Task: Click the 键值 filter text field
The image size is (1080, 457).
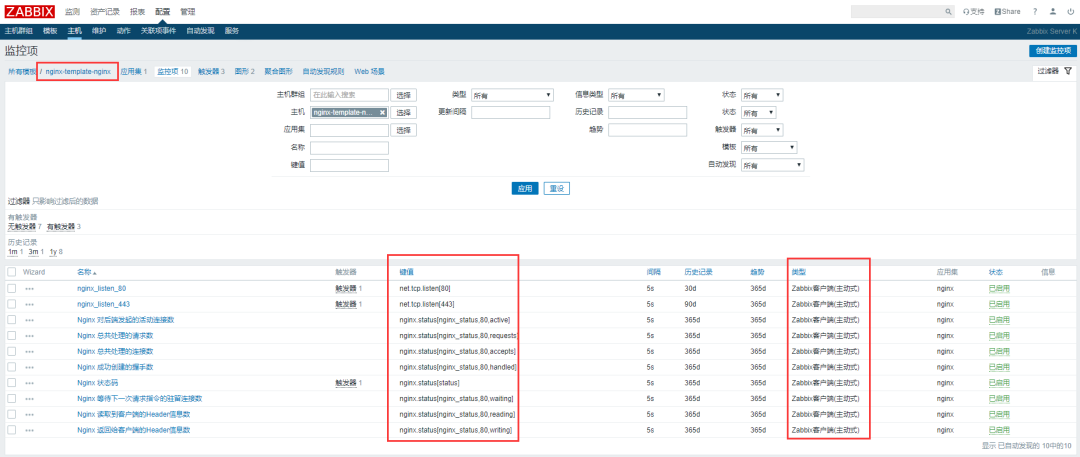Action: (x=349, y=165)
